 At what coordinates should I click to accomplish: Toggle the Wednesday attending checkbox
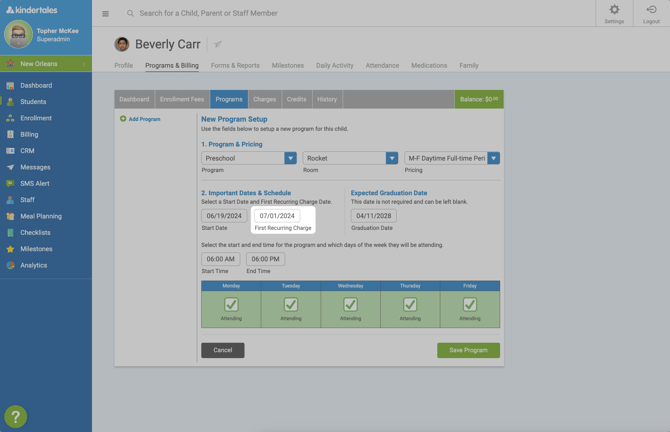pyautogui.click(x=350, y=304)
